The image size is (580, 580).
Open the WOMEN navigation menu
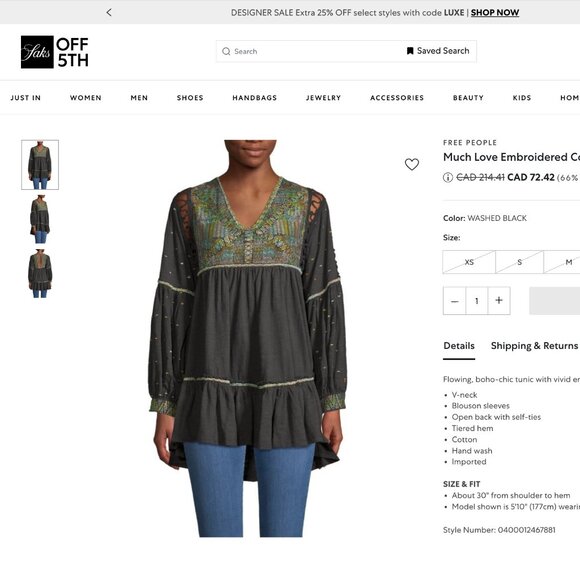pos(86,98)
